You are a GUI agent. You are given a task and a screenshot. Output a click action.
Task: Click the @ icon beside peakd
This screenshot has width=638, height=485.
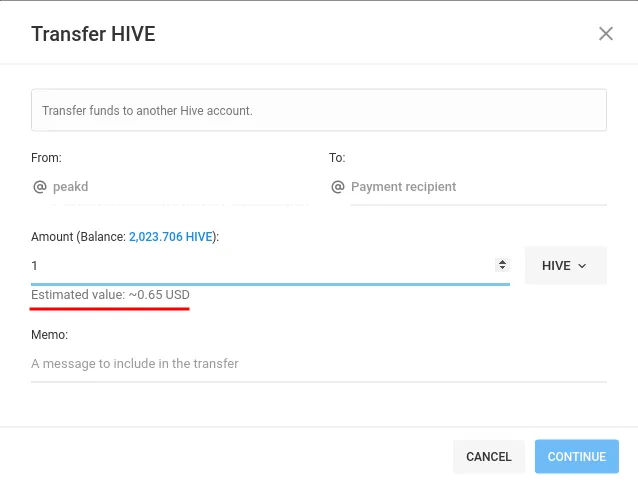pyautogui.click(x=40, y=187)
